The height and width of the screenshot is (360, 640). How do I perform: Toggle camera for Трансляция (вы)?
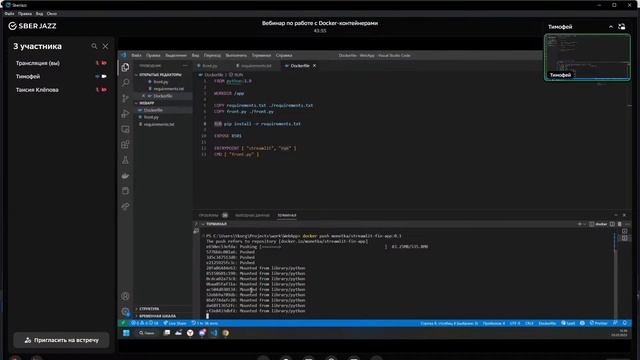point(104,63)
